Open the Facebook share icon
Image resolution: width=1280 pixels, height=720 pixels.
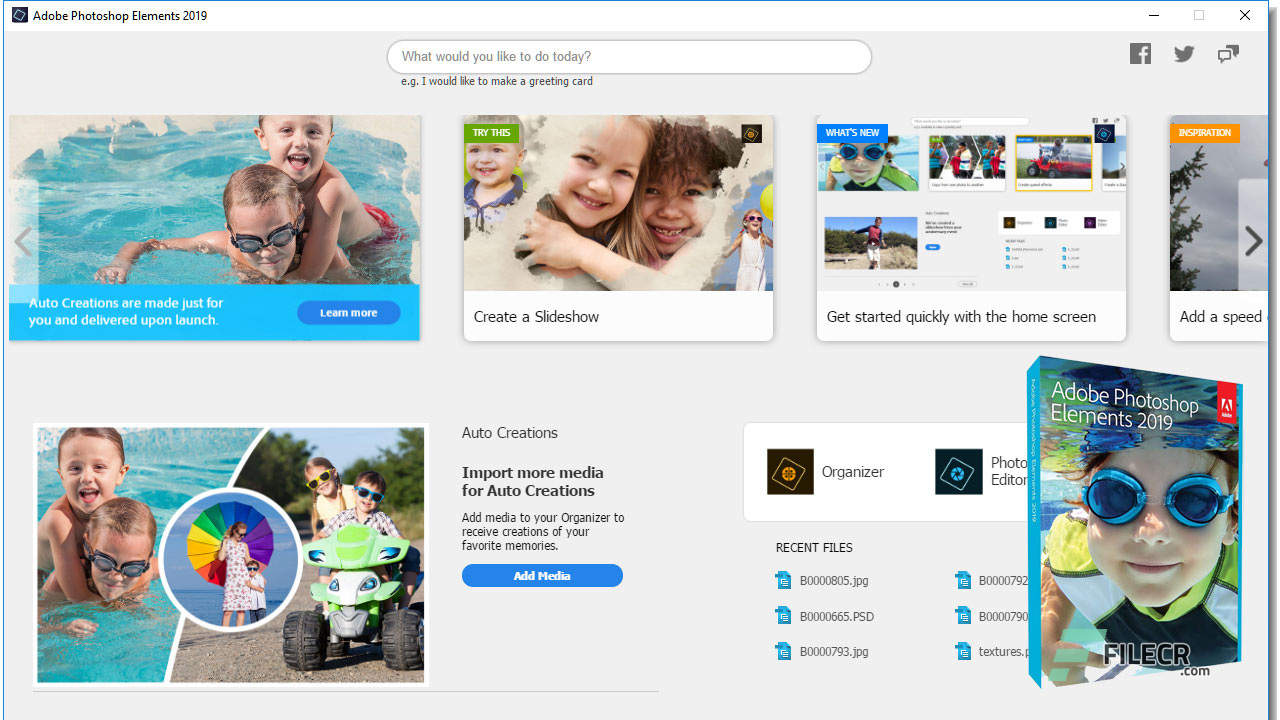pos(1140,54)
